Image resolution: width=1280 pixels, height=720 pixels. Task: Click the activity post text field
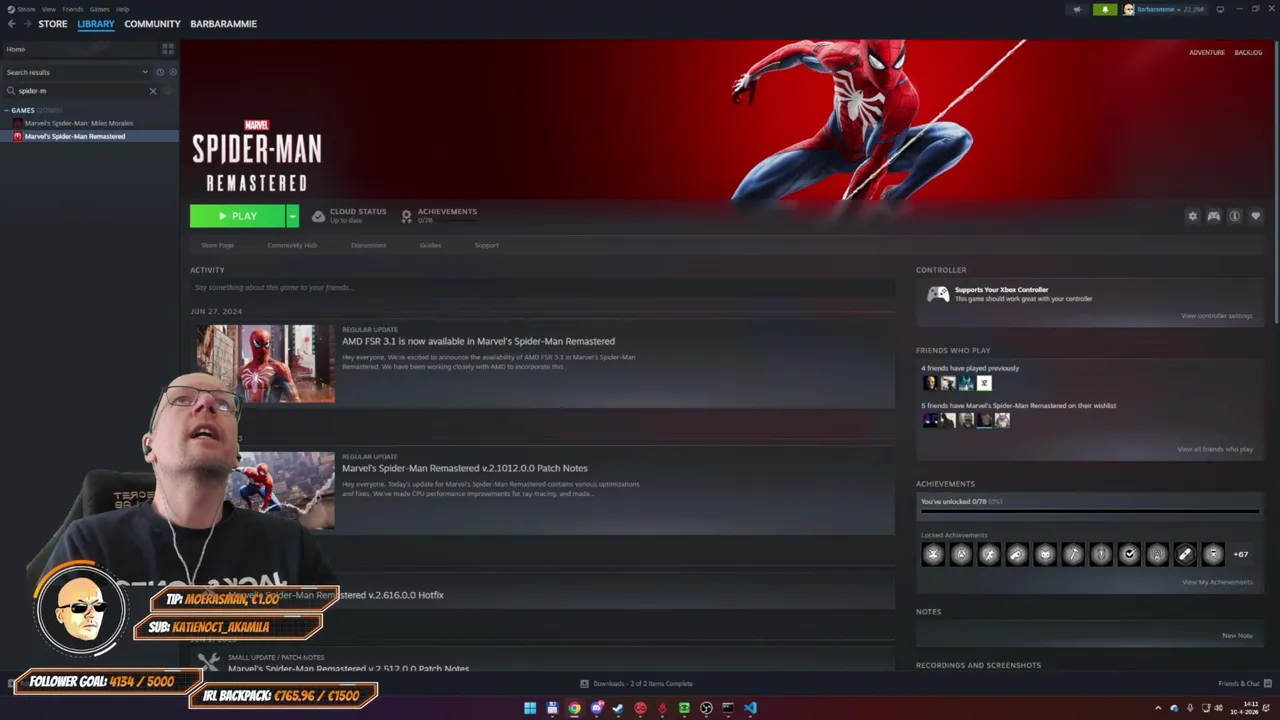point(542,288)
